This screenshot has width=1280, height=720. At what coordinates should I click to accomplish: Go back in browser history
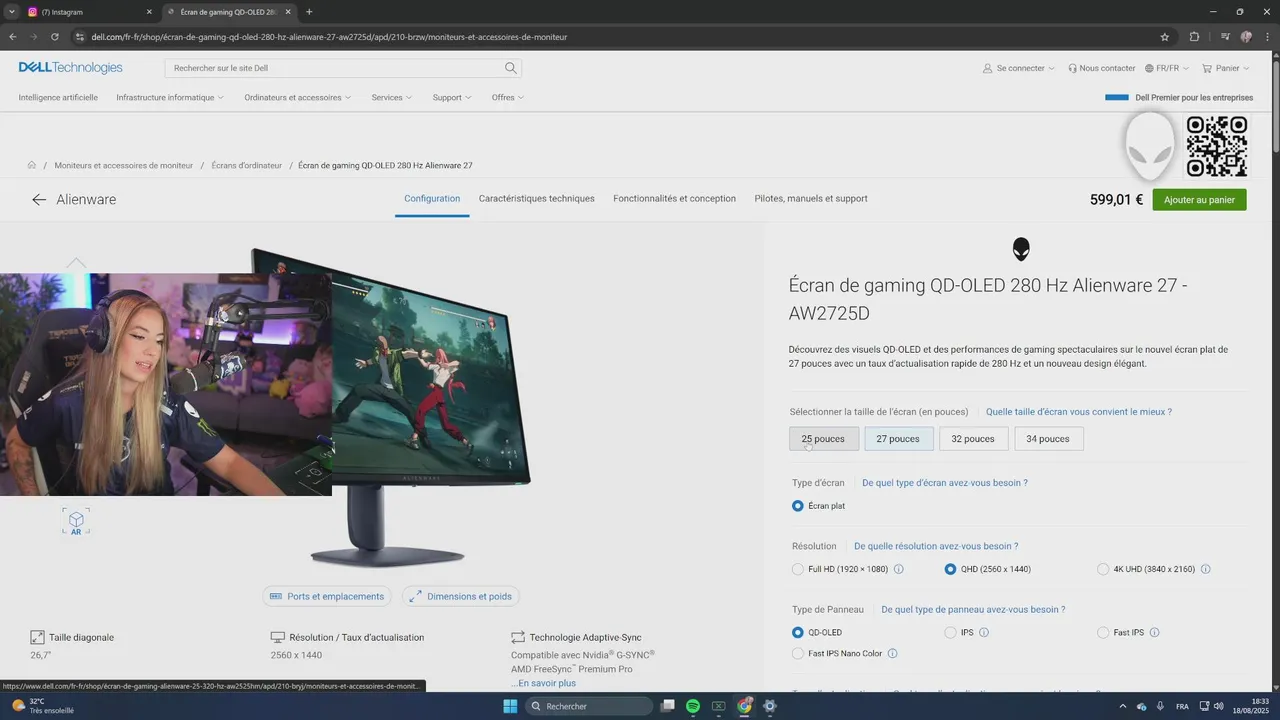pos(13,37)
